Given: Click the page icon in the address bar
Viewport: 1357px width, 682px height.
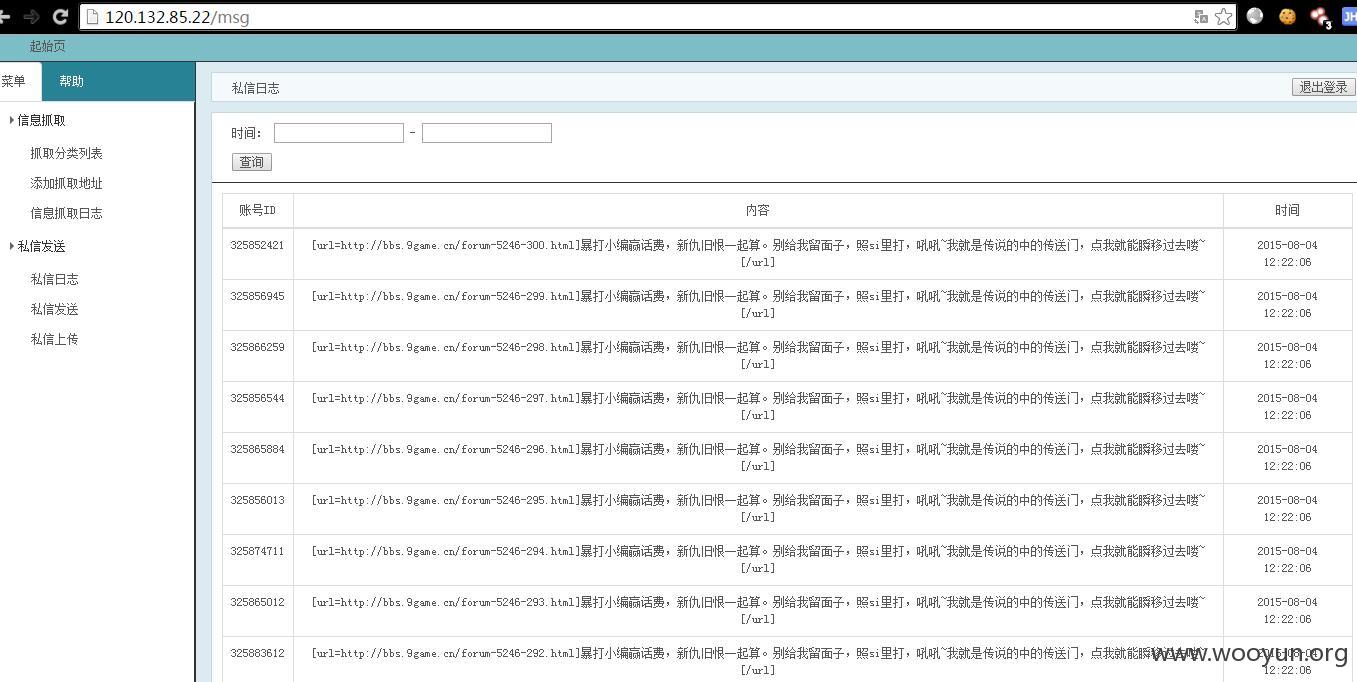Looking at the screenshot, I should (x=93, y=17).
